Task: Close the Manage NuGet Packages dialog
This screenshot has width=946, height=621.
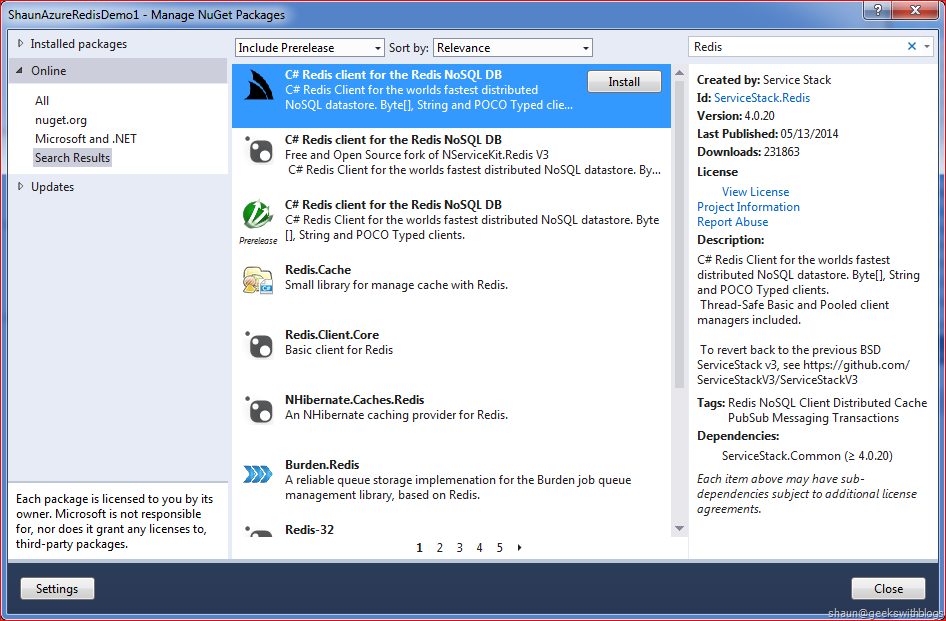Action: click(x=888, y=588)
